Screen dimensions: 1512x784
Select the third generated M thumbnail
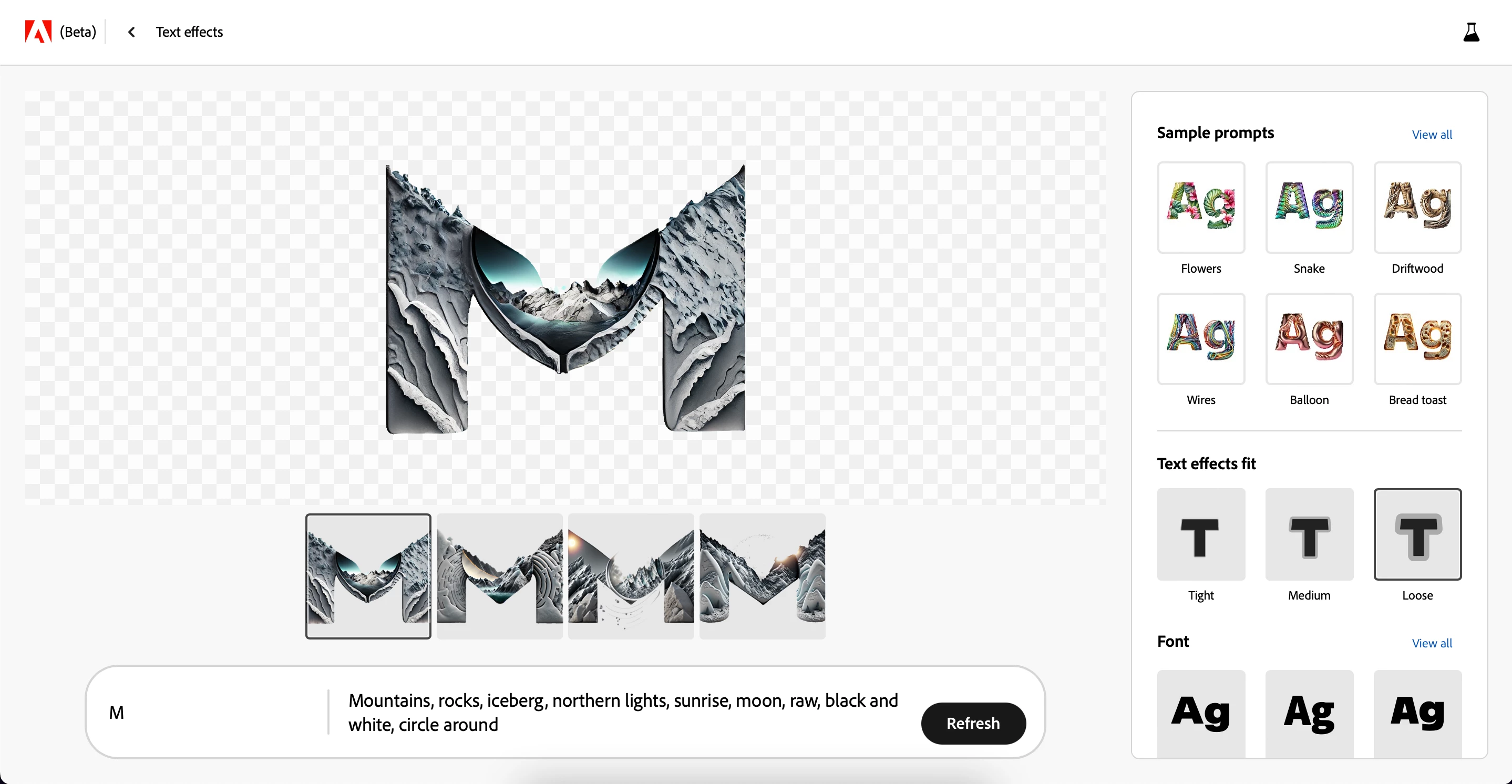tap(631, 576)
